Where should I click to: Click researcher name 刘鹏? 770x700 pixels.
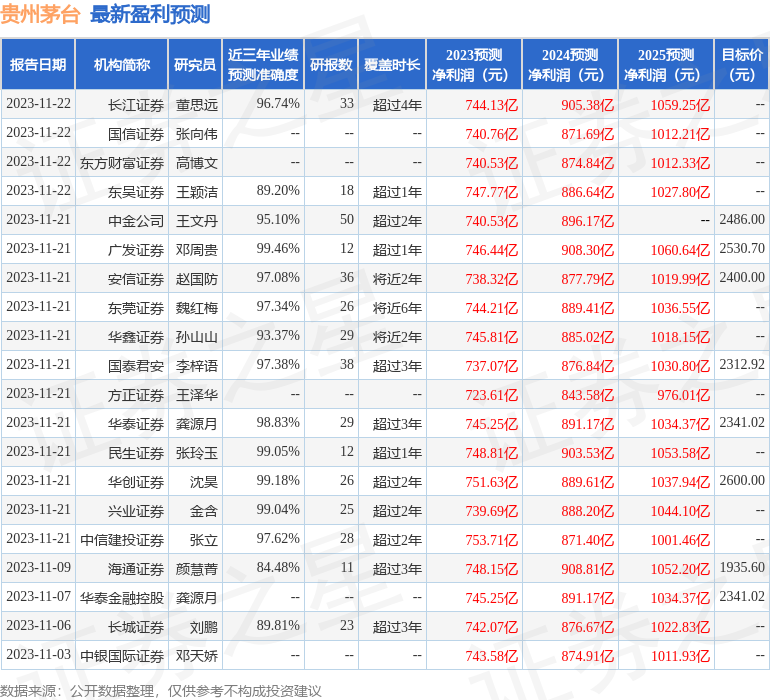point(204,626)
